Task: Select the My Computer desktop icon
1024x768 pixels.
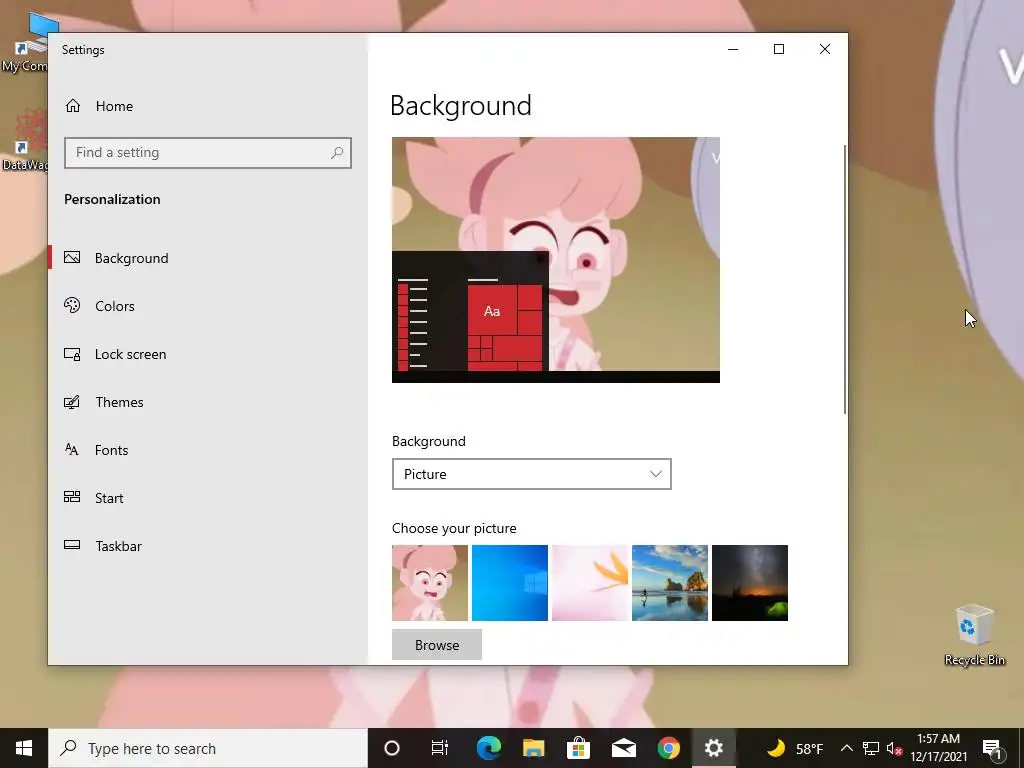Action: pos(25,42)
